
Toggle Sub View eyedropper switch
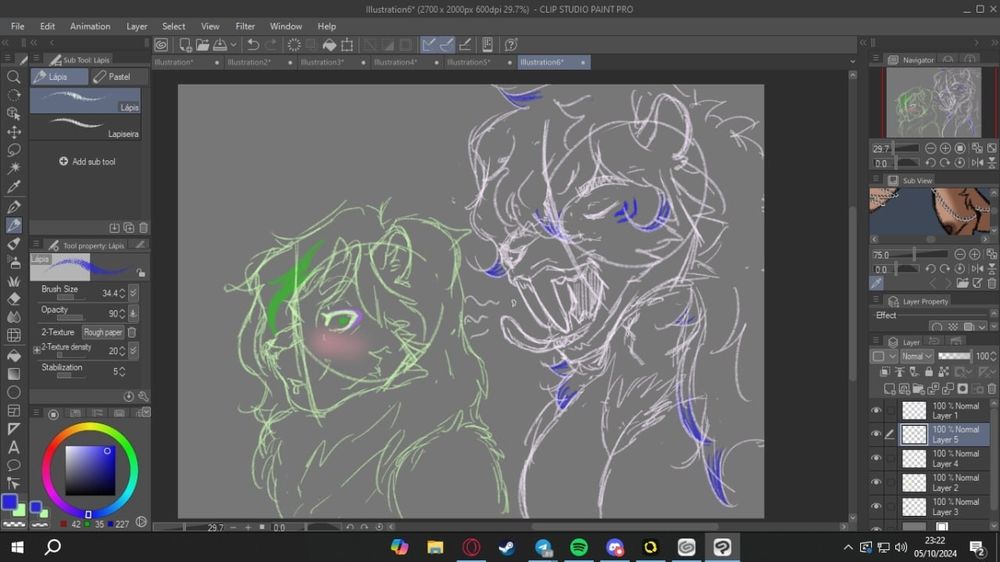(x=877, y=283)
